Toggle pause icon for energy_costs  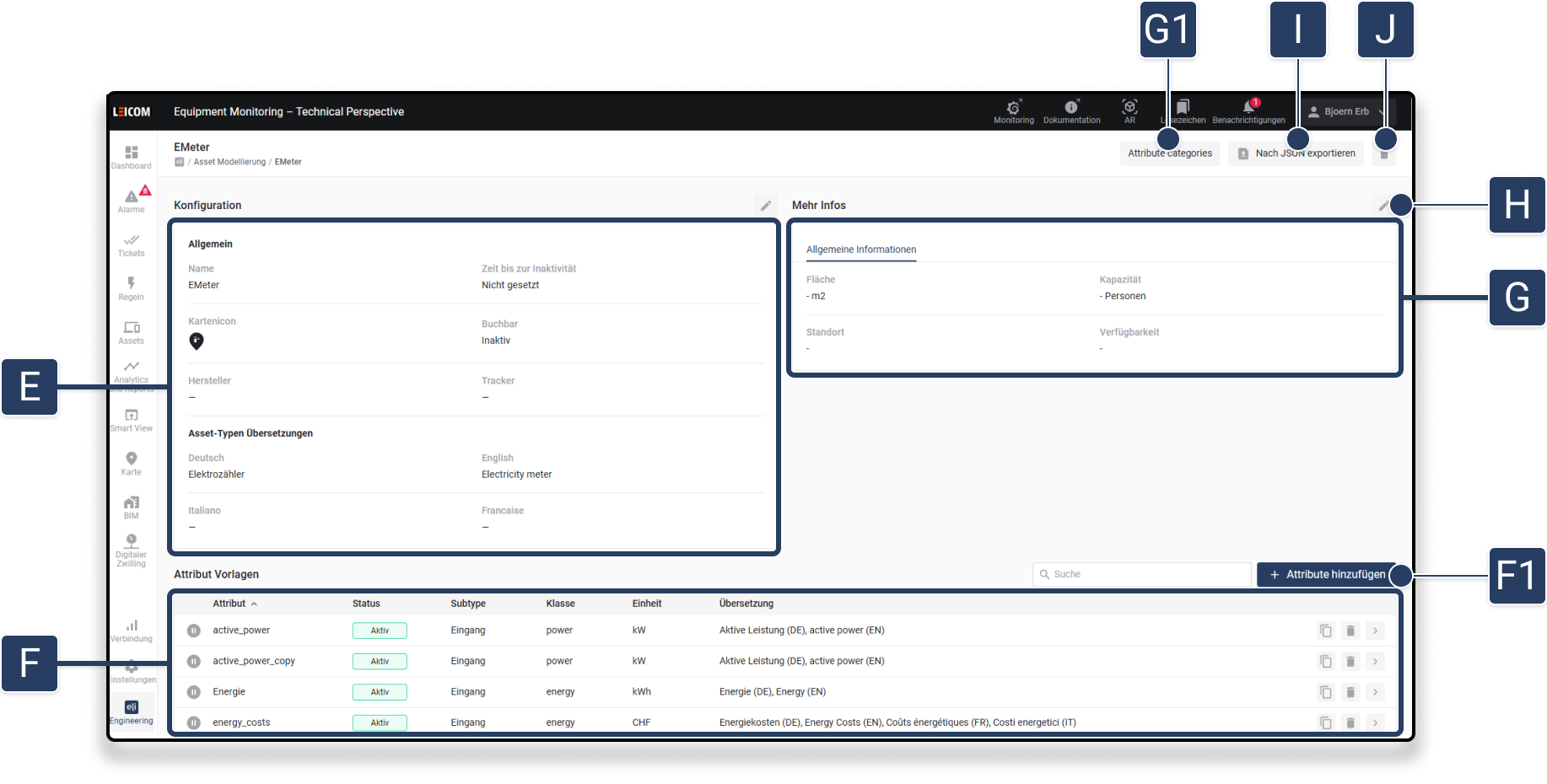(194, 722)
